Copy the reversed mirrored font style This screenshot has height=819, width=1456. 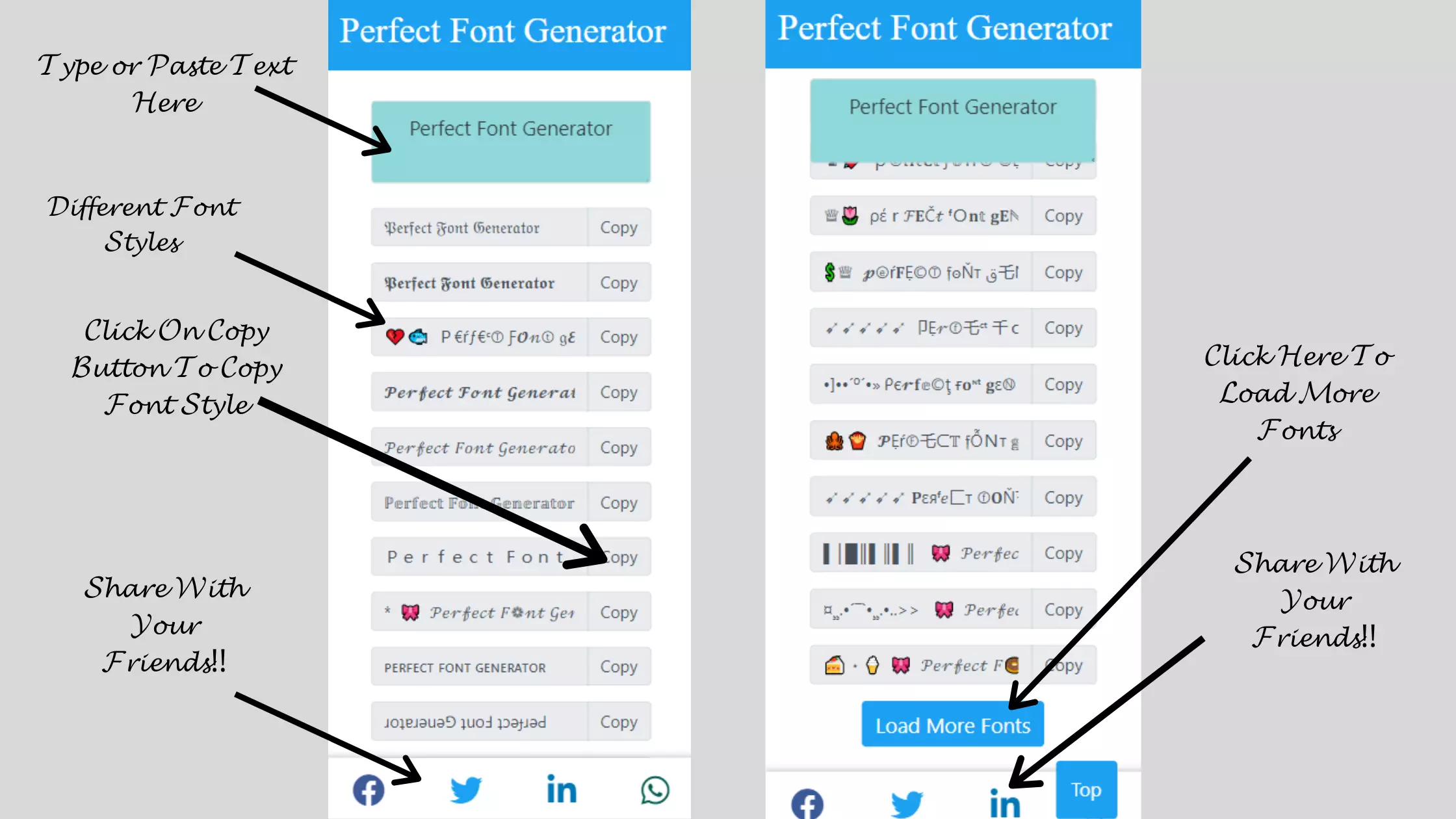point(619,721)
